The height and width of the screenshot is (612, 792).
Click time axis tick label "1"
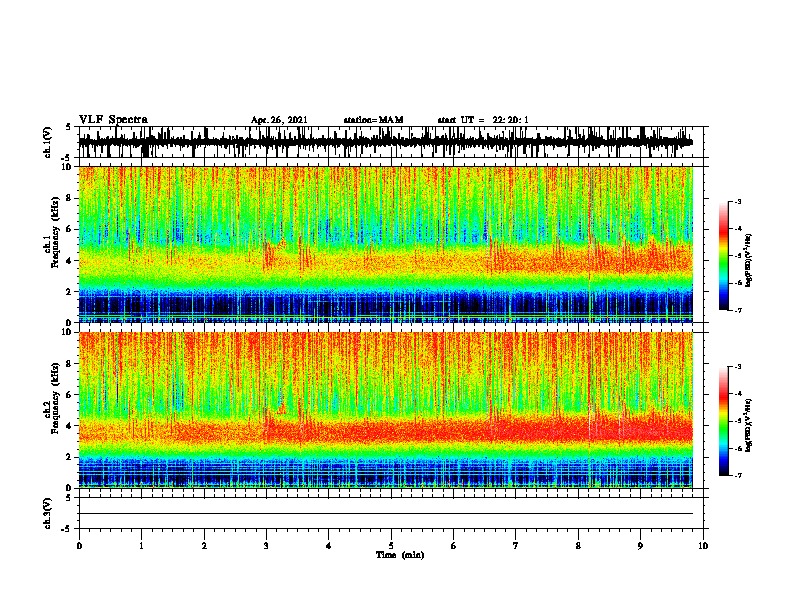click(x=141, y=545)
